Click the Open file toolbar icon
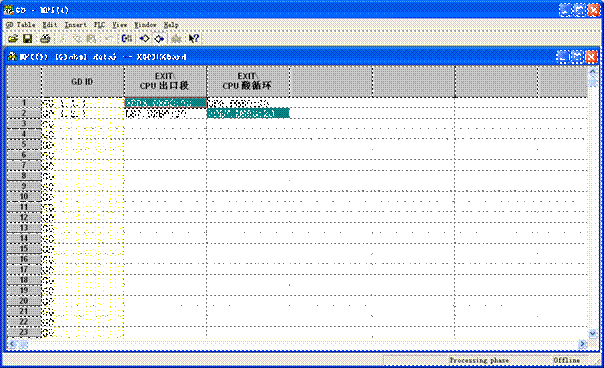Screen dimensions: 604x368 [13, 39]
